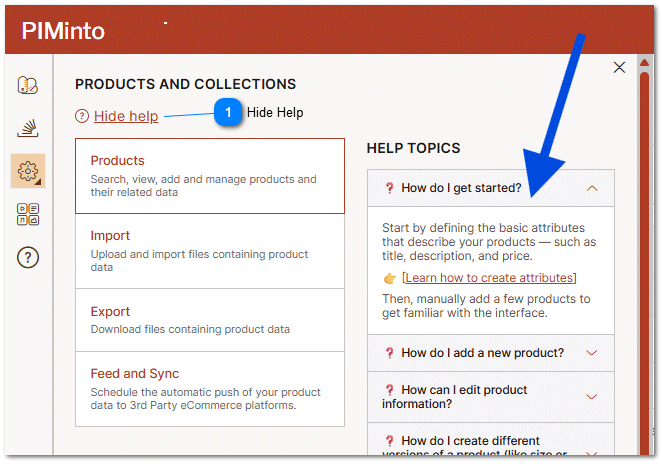
Task: Follow 'Learn how to create attributes' link
Action: [x=489, y=278]
